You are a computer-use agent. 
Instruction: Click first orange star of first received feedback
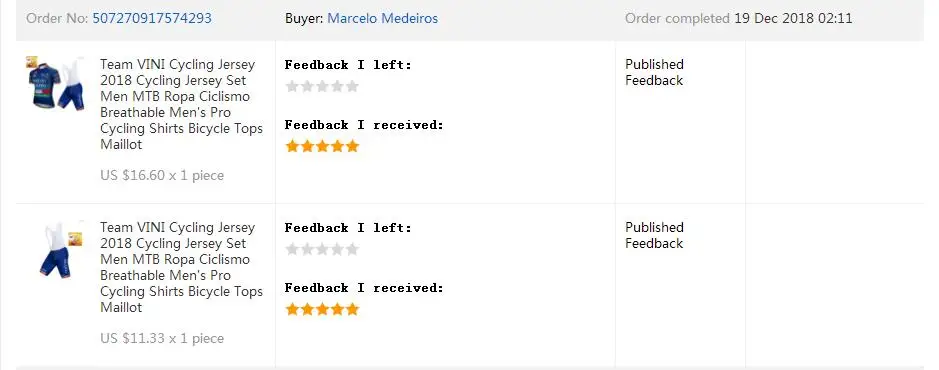292,146
